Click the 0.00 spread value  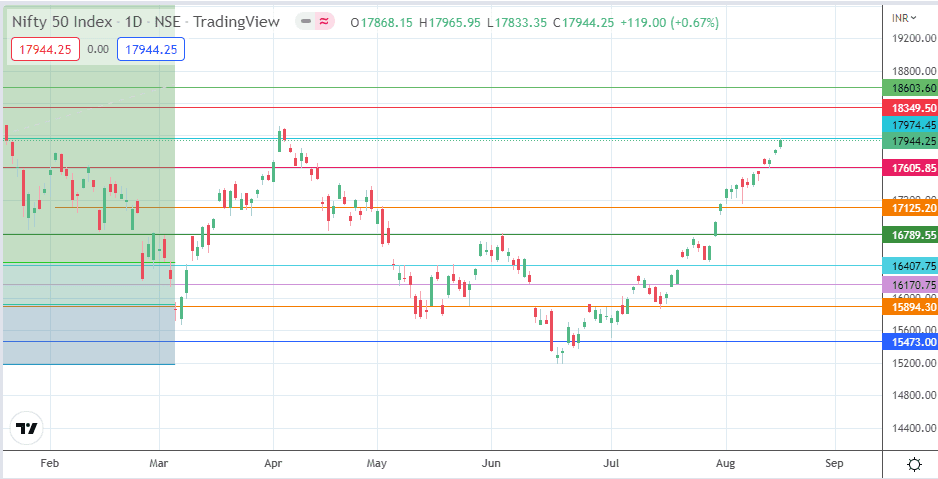[x=98, y=50]
